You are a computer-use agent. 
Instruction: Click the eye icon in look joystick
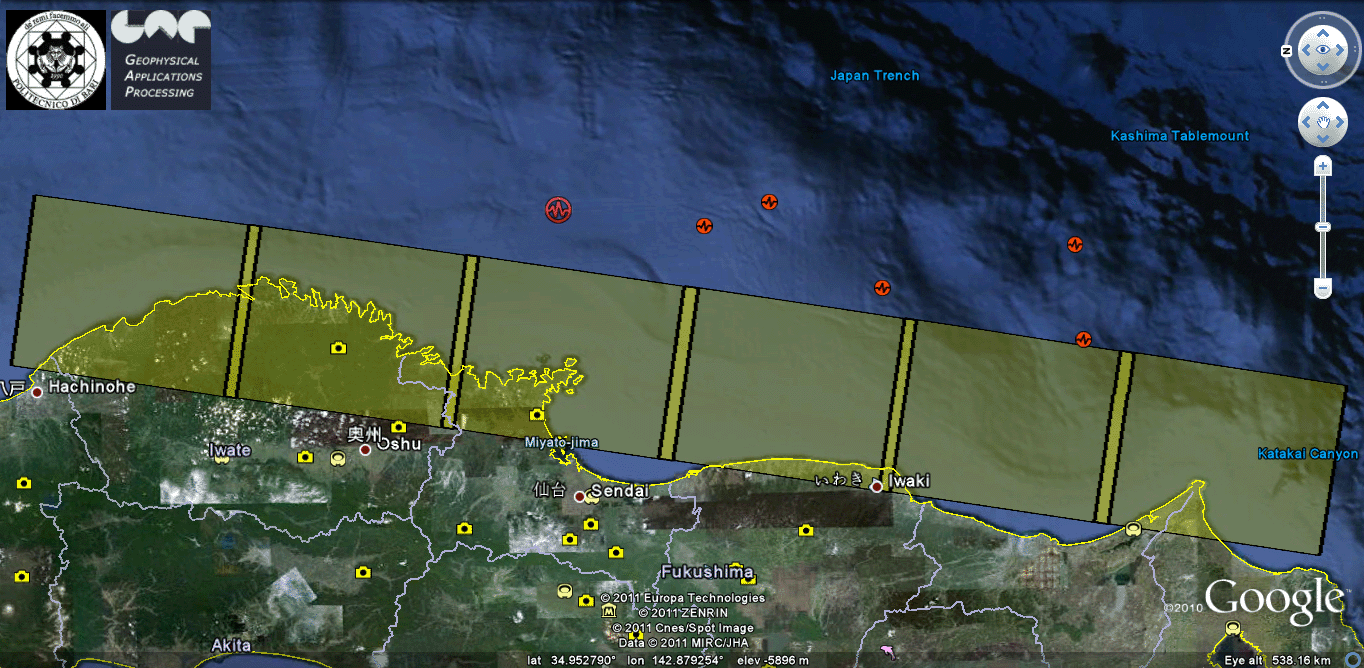tap(1322, 49)
